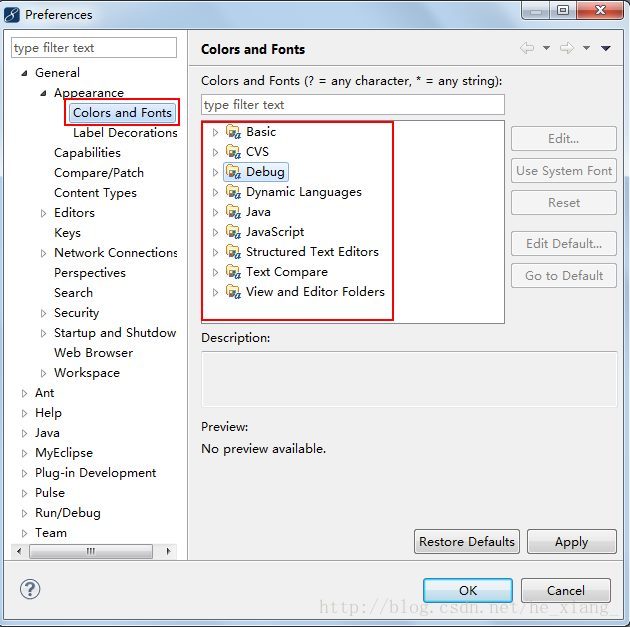Click the OK button
The height and width of the screenshot is (627, 630).
click(468, 590)
